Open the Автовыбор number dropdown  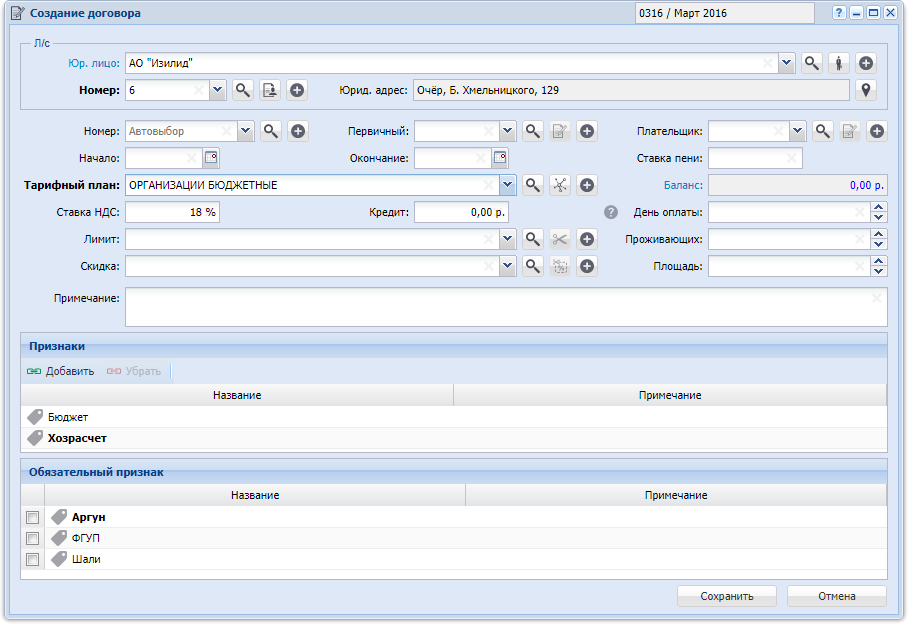[246, 131]
